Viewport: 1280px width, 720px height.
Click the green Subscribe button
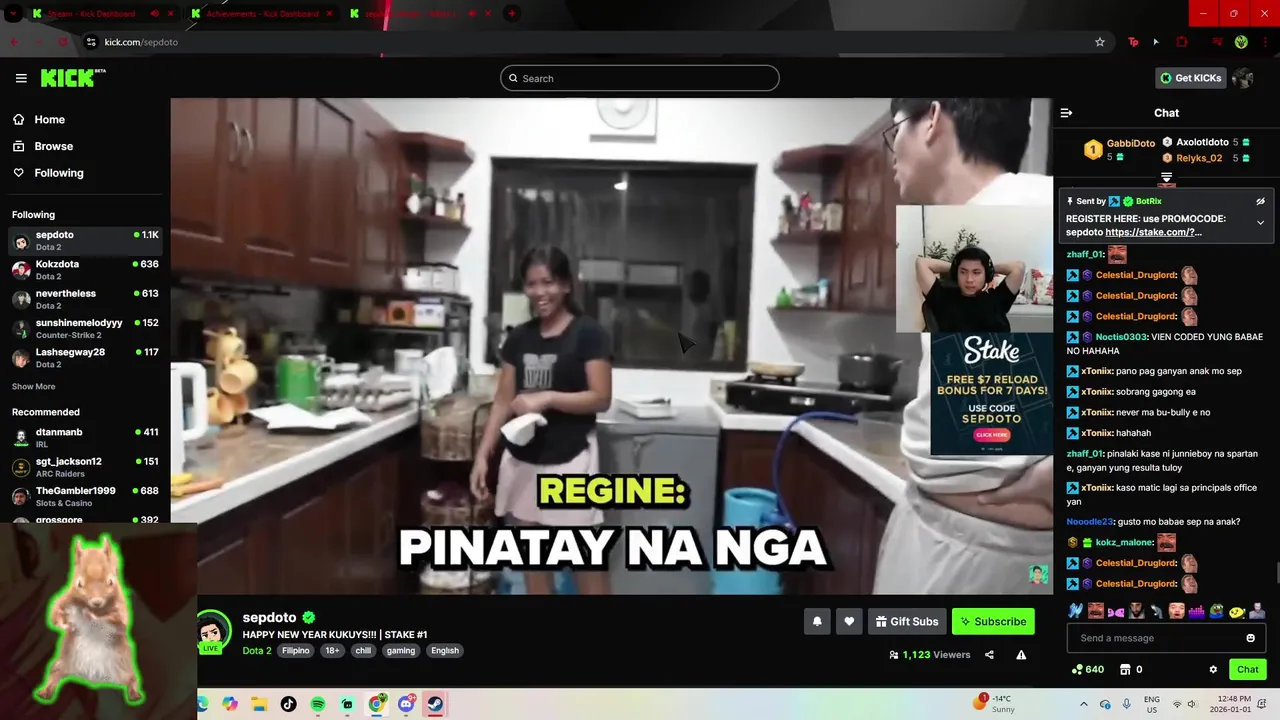[x=993, y=621]
